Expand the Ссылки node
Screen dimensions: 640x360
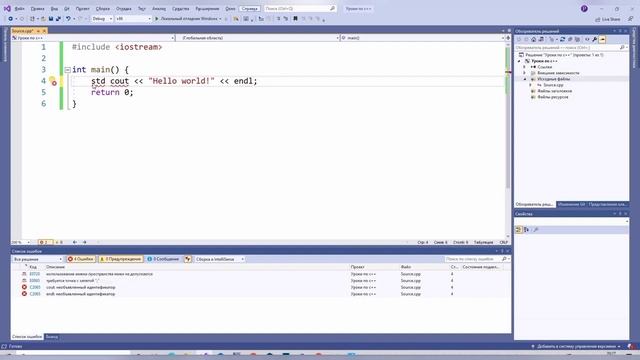525,67
